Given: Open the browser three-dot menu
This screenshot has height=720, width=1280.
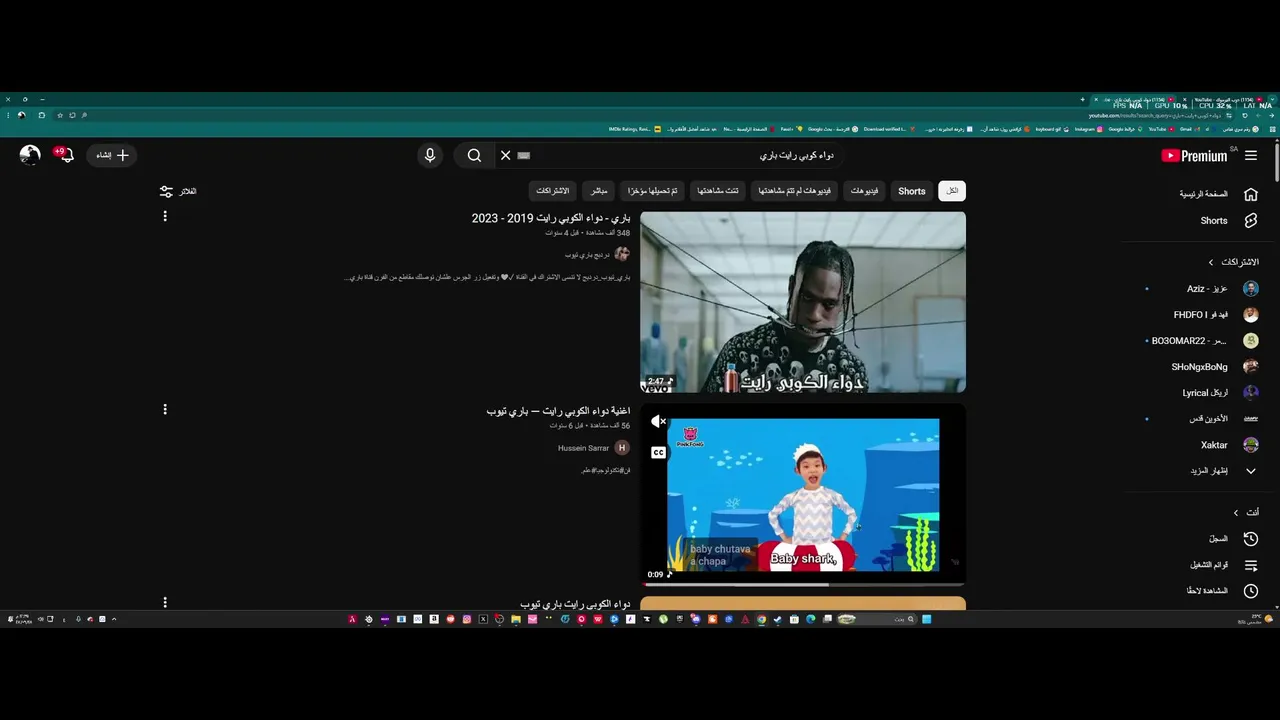Looking at the screenshot, I should tap(8, 115).
